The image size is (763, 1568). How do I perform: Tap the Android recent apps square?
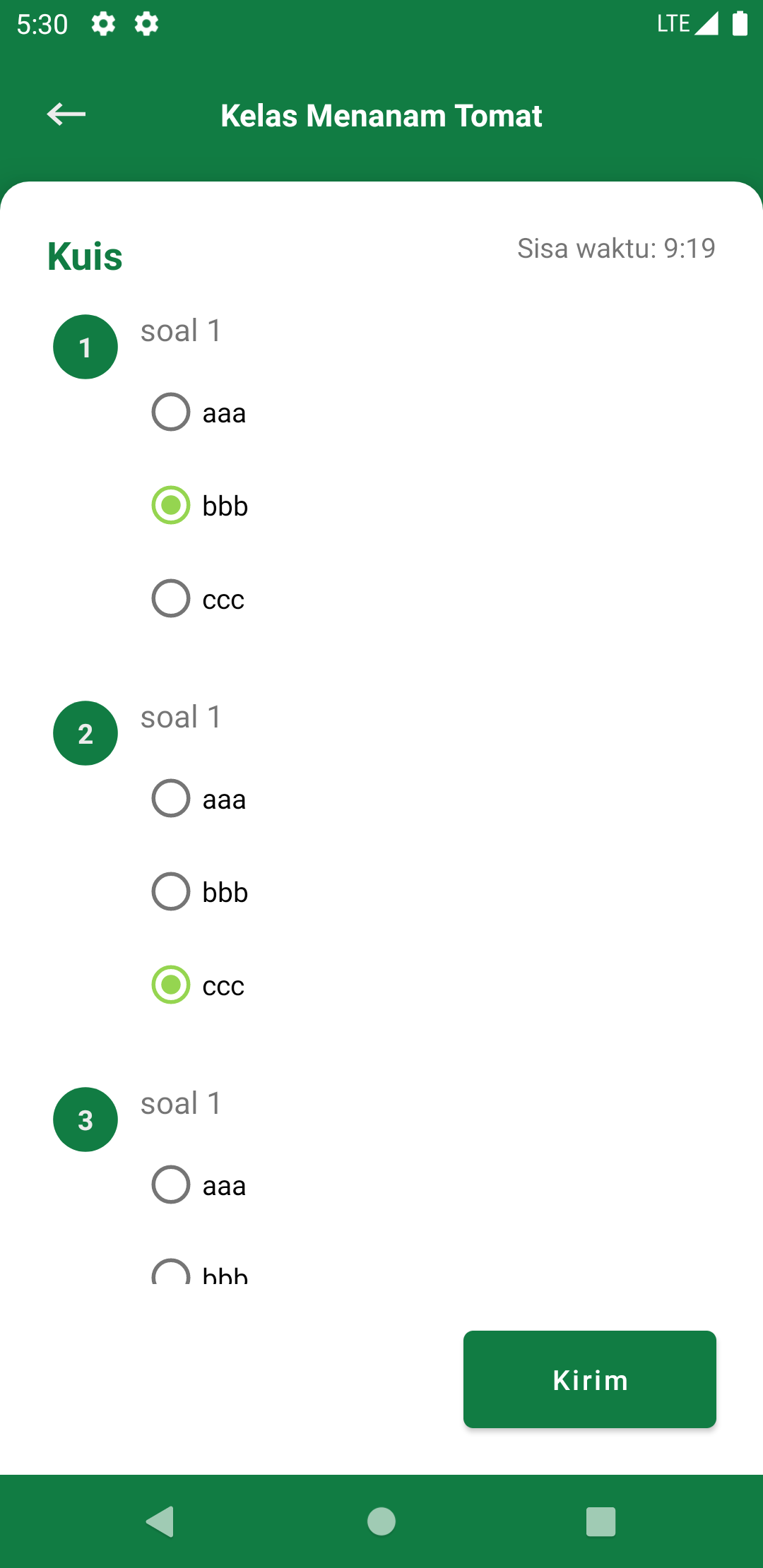(x=601, y=1521)
